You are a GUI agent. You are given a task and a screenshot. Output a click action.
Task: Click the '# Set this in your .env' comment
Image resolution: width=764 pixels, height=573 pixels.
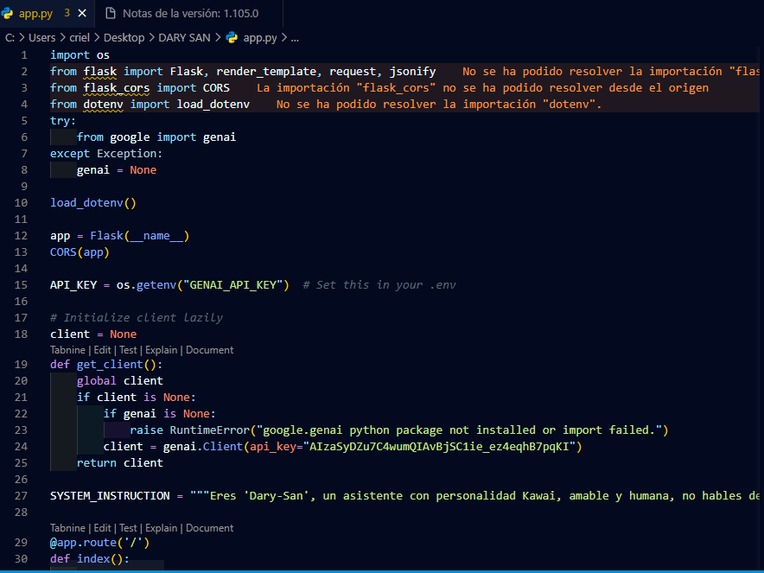tap(379, 285)
